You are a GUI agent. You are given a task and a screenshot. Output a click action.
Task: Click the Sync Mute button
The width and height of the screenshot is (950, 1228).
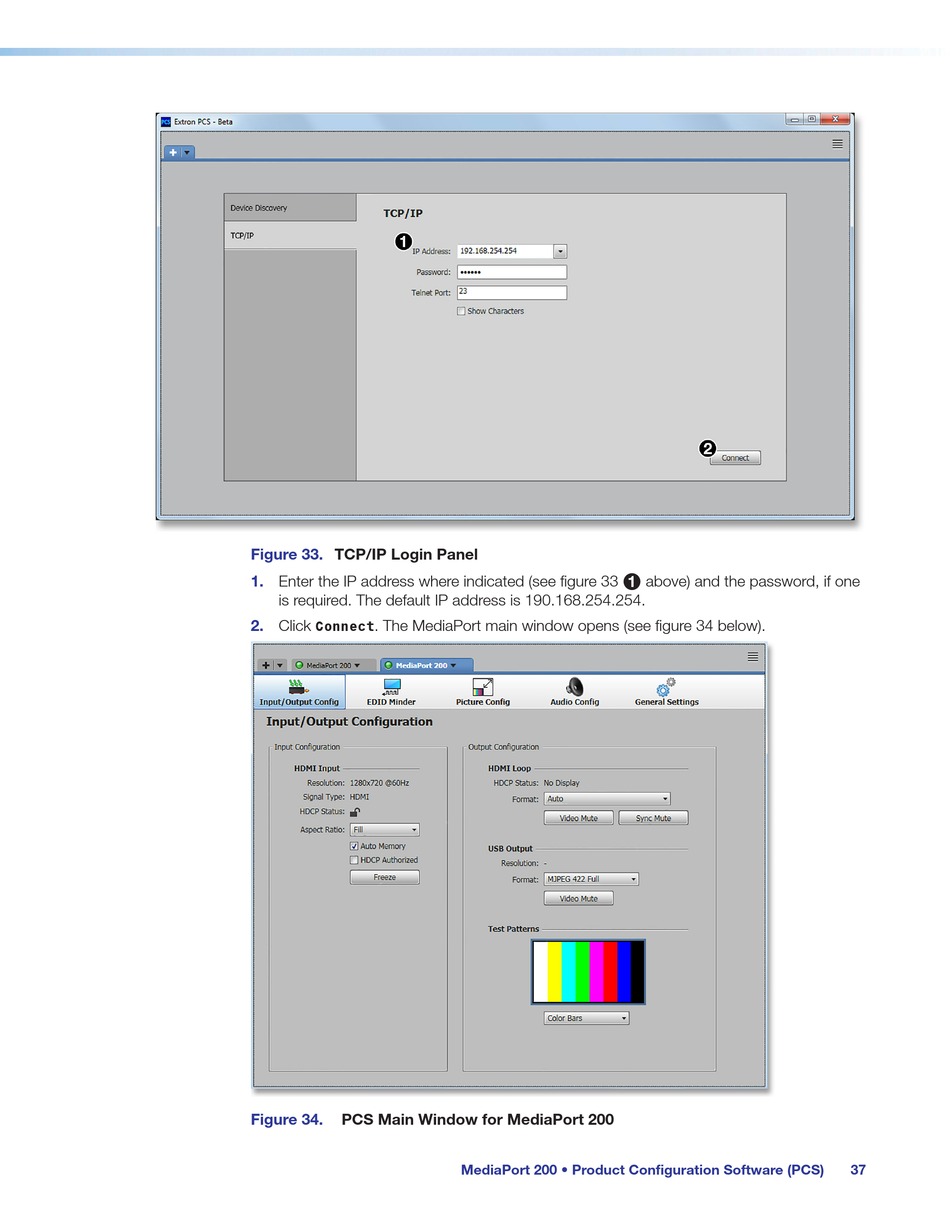654,818
